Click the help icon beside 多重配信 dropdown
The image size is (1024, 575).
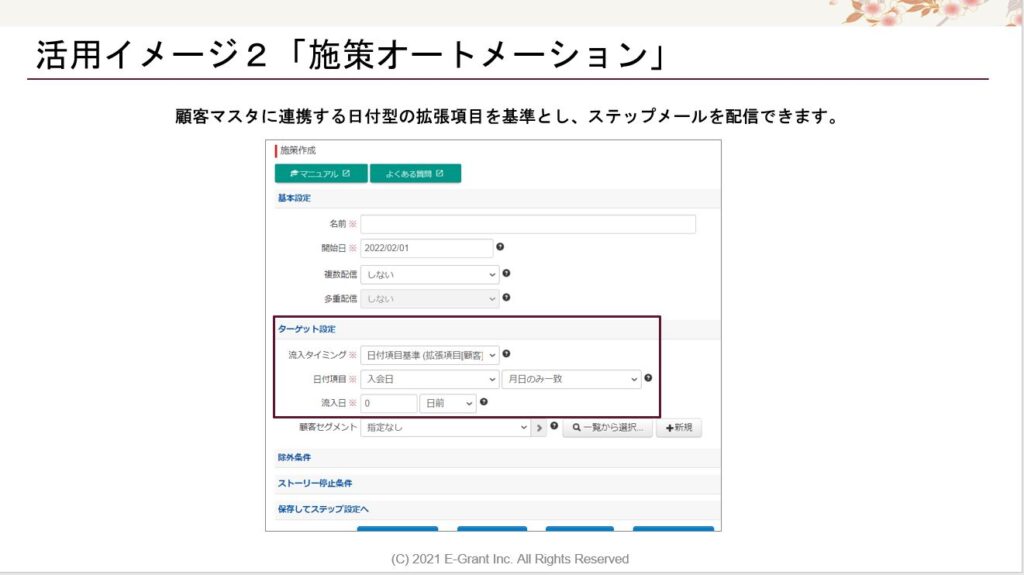click(x=506, y=297)
